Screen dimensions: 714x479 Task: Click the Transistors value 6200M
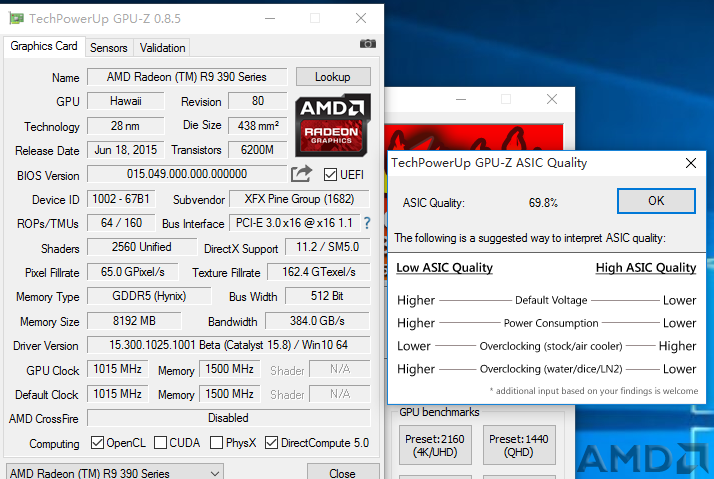coord(258,149)
